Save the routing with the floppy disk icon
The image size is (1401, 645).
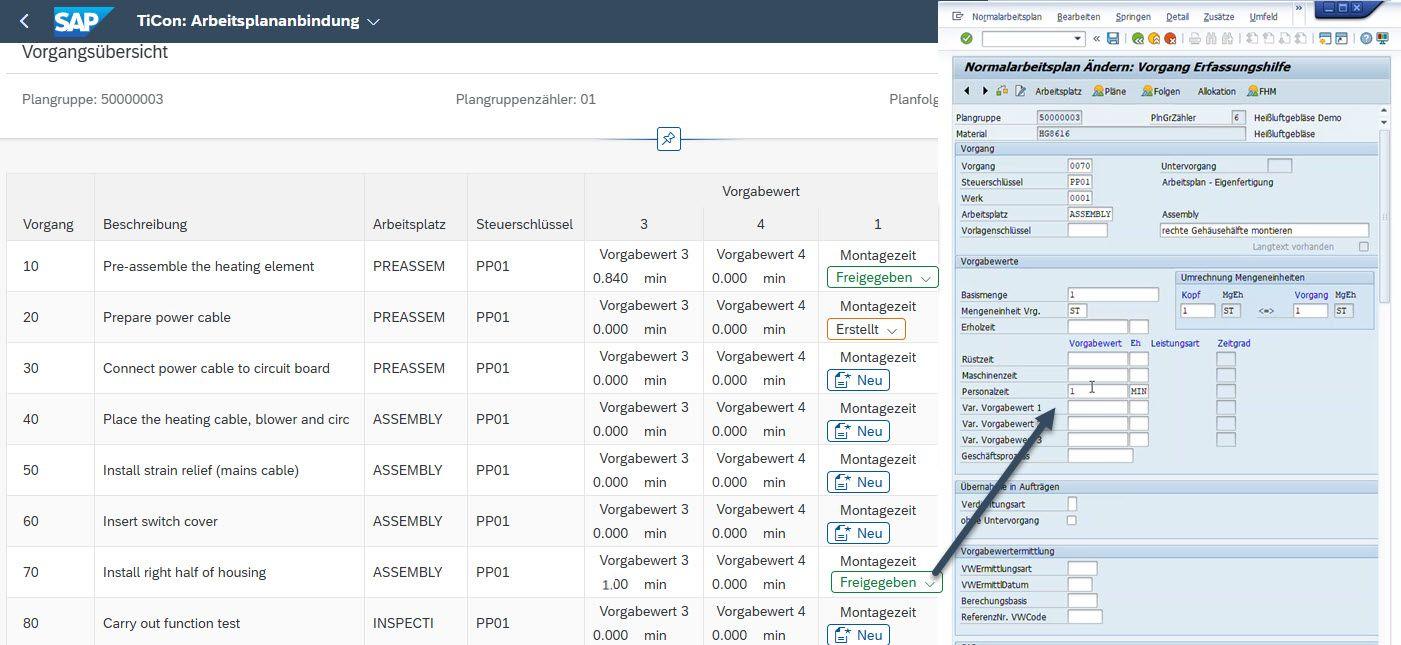coord(1113,39)
